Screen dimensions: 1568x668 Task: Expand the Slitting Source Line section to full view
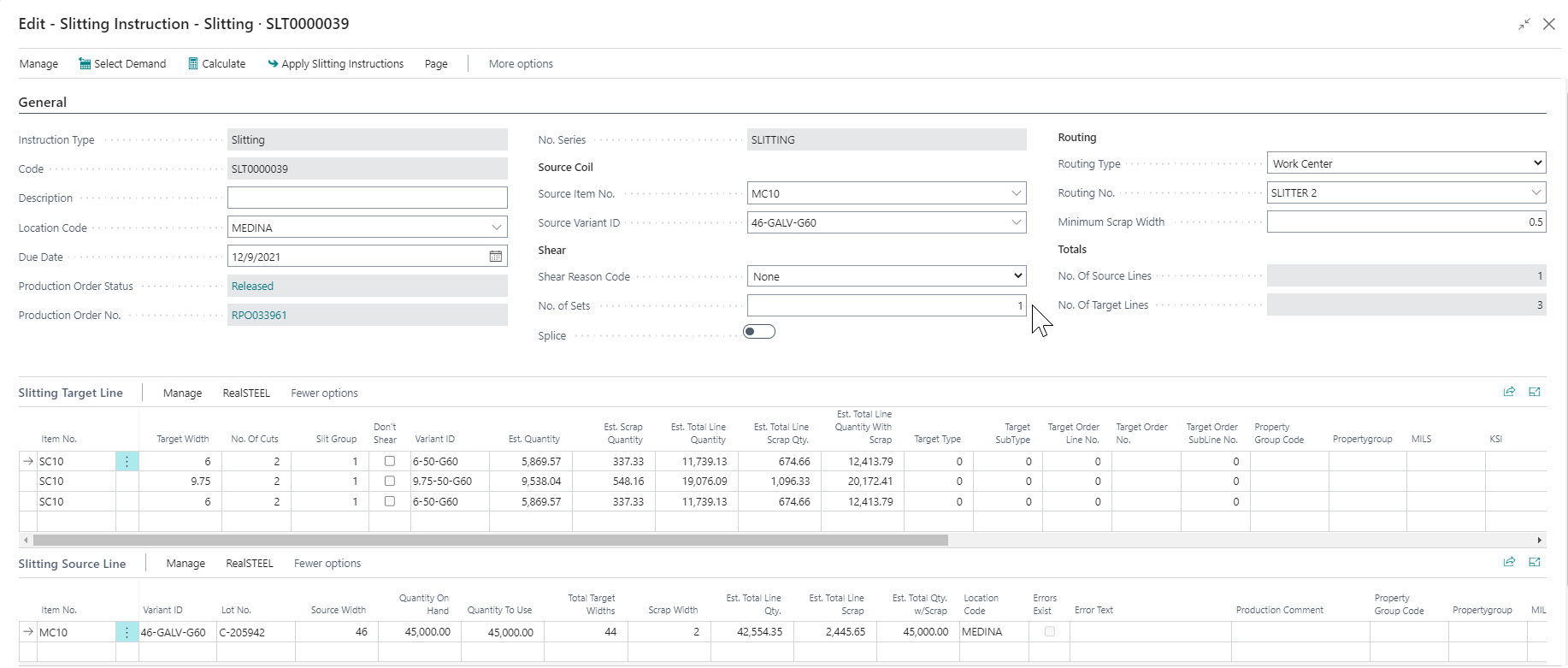pos(1535,562)
